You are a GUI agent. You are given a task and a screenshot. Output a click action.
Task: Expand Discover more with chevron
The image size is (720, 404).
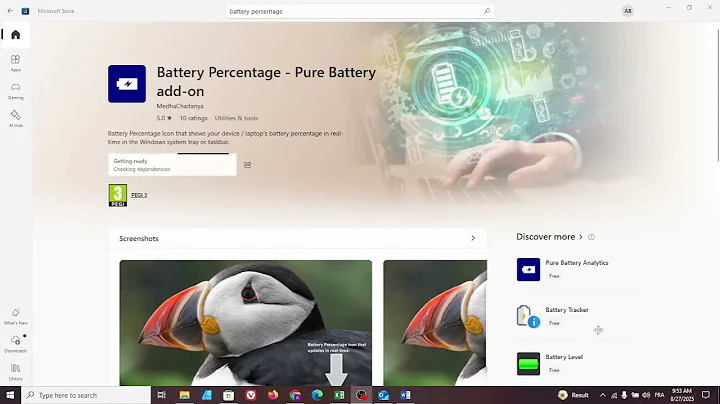click(581, 237)
